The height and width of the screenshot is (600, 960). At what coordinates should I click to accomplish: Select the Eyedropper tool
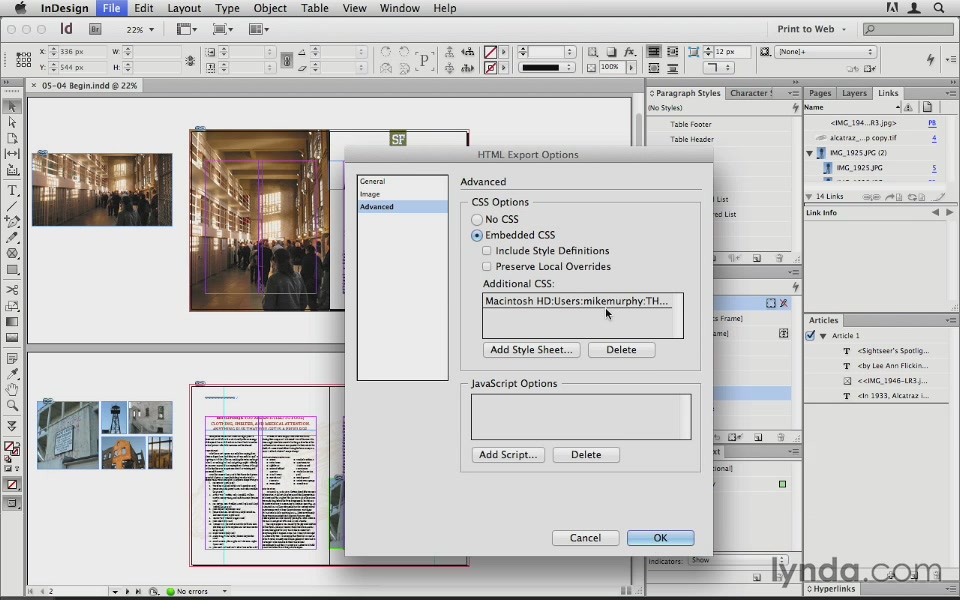[12, 373]
